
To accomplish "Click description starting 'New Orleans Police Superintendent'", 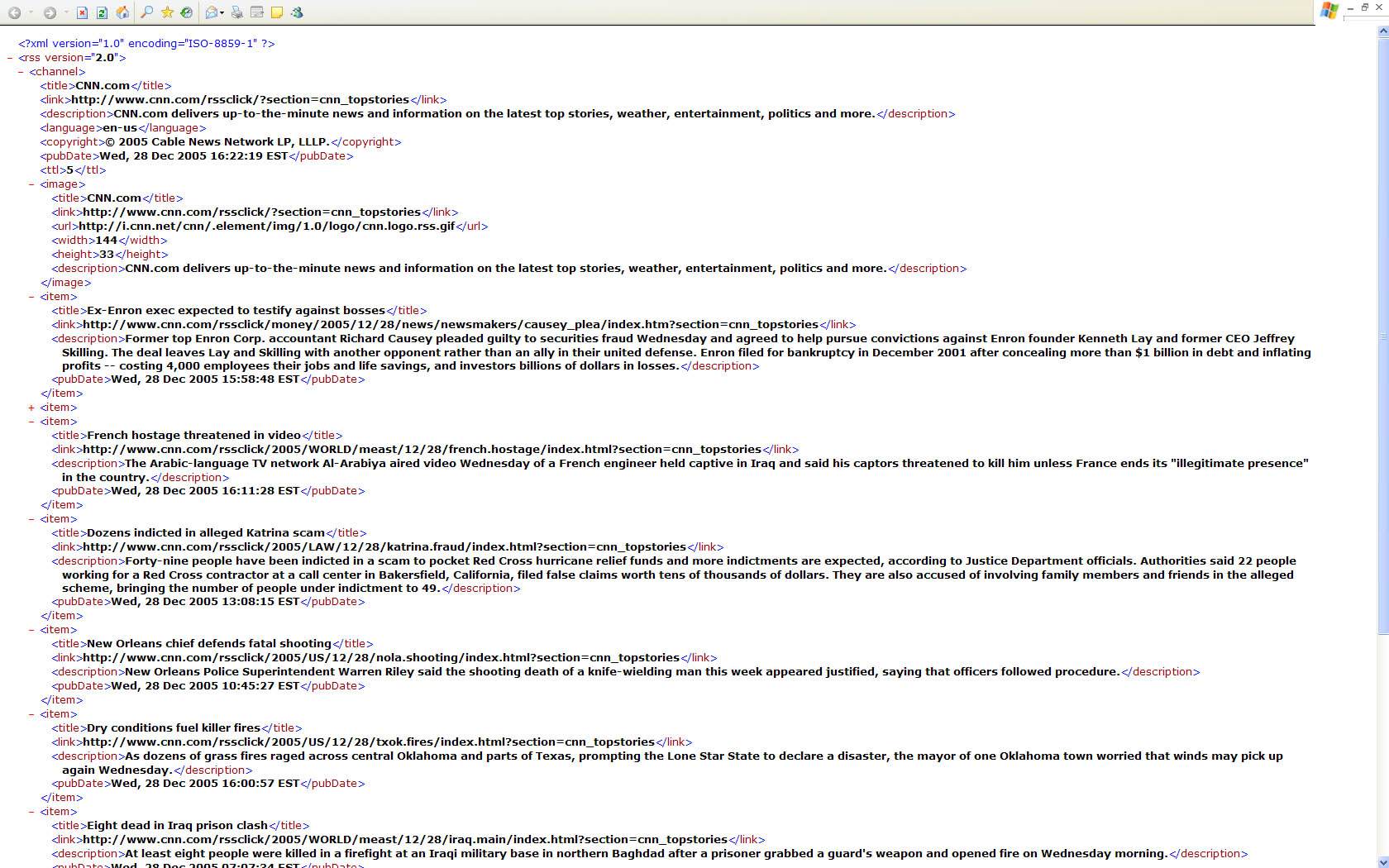I will click(x=623, y=672).
